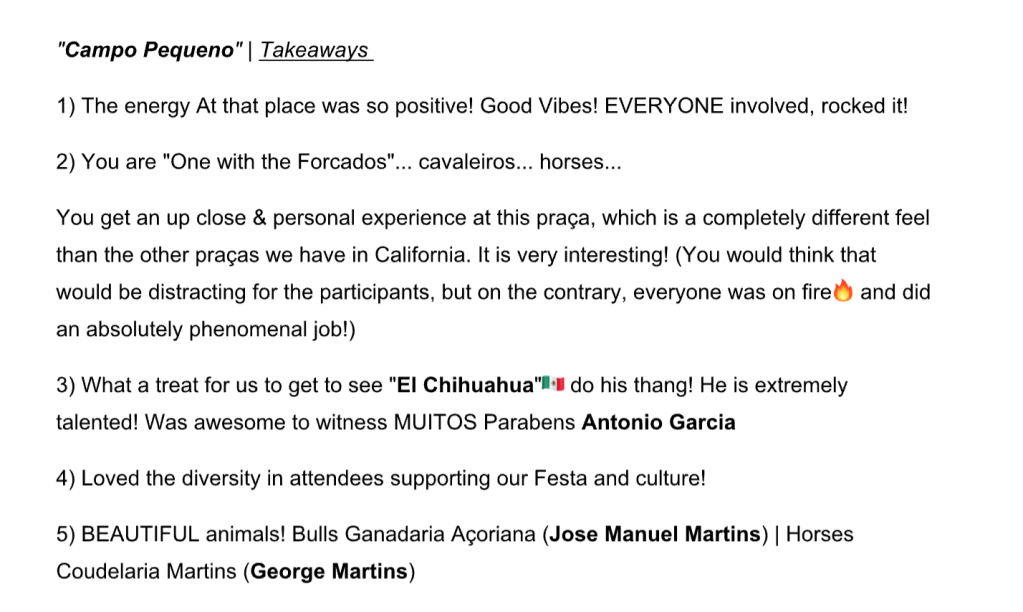Image resolution: width=1023 pixels, height=612 pixels.
Task: Click the bold text "El Chihuahua"
Action: 467,385
